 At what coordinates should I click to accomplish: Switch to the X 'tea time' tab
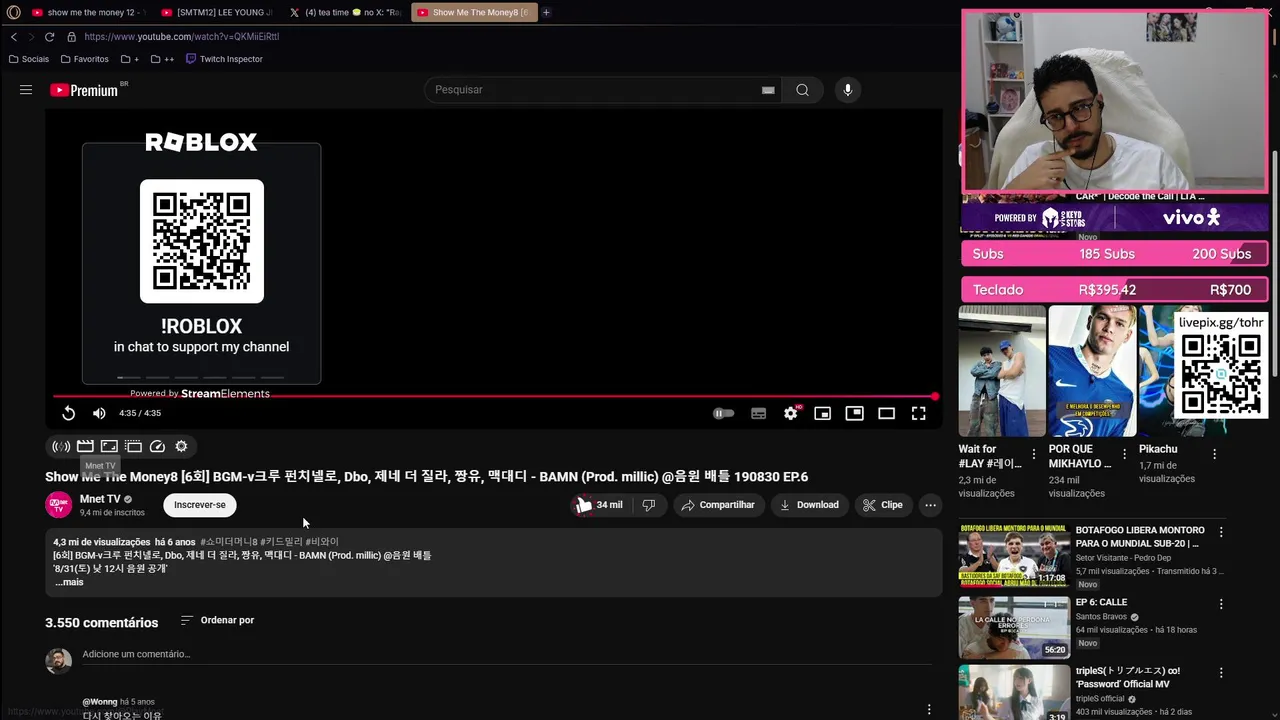(x=345, y=12)
